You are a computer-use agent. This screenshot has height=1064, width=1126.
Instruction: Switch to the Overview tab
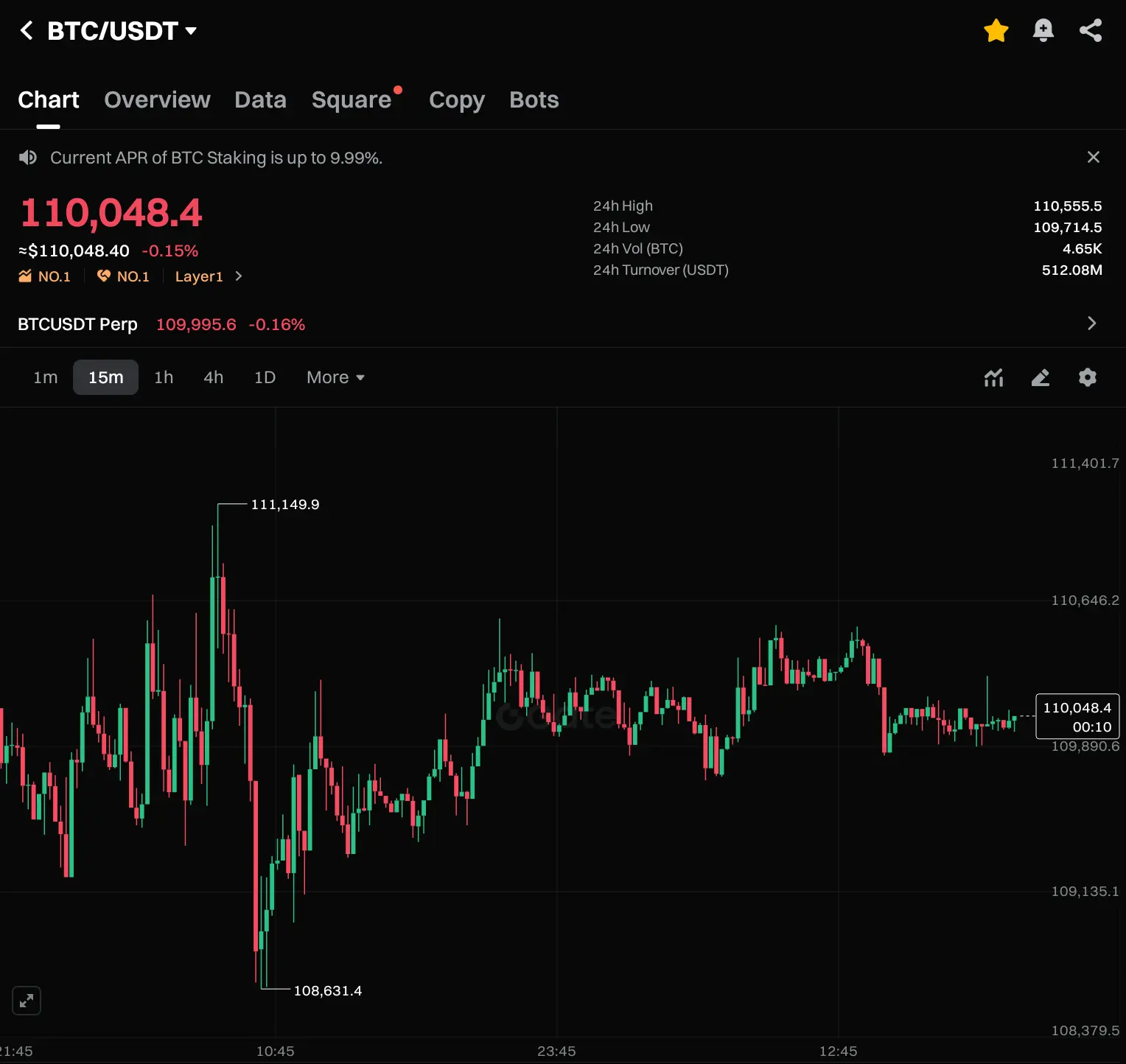(x=157, y=99)
